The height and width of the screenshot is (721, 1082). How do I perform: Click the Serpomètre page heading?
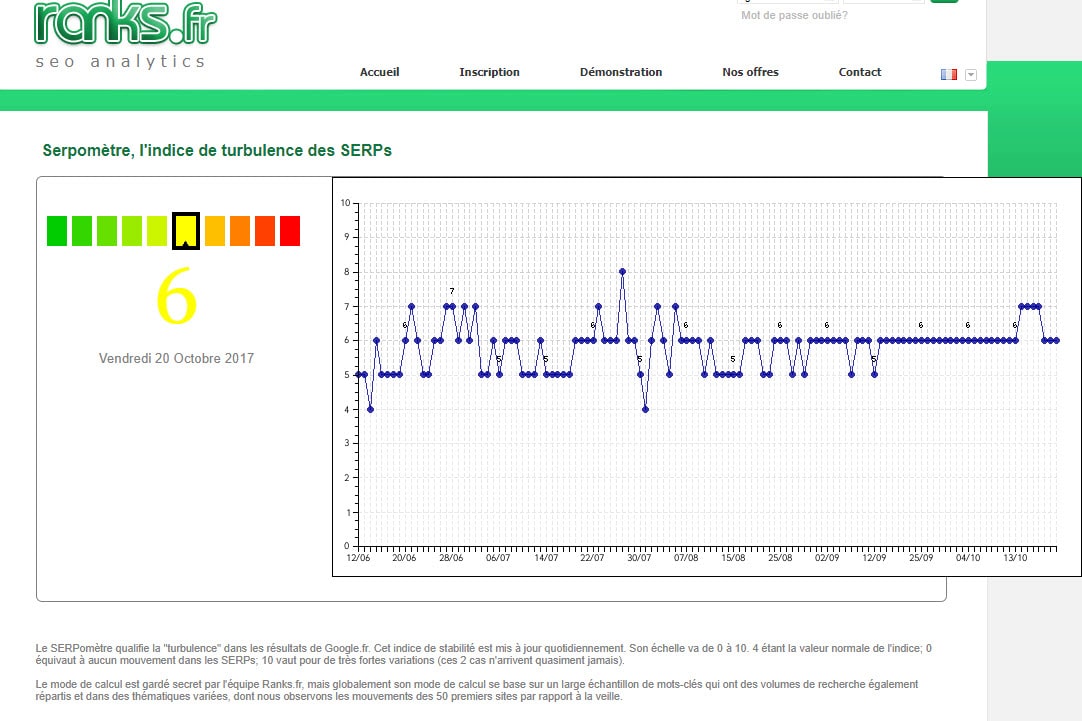click(x=217, y=150)
